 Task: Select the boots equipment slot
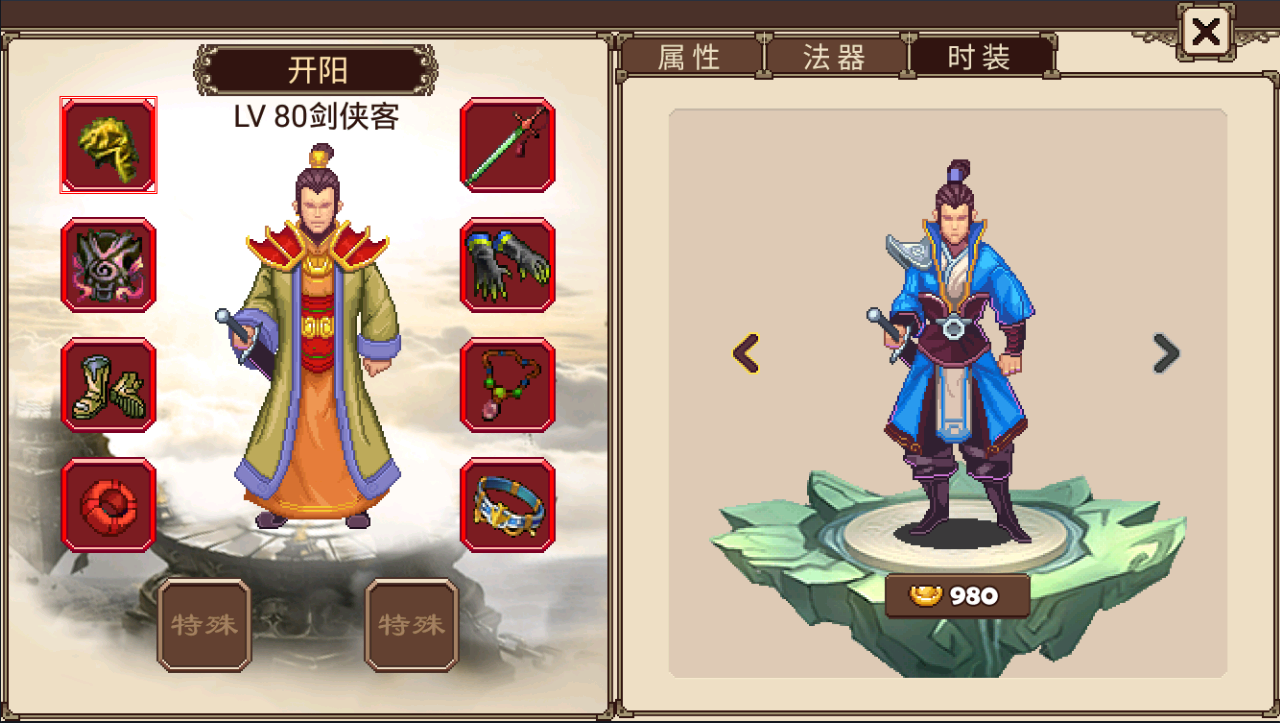coord(108,385)
